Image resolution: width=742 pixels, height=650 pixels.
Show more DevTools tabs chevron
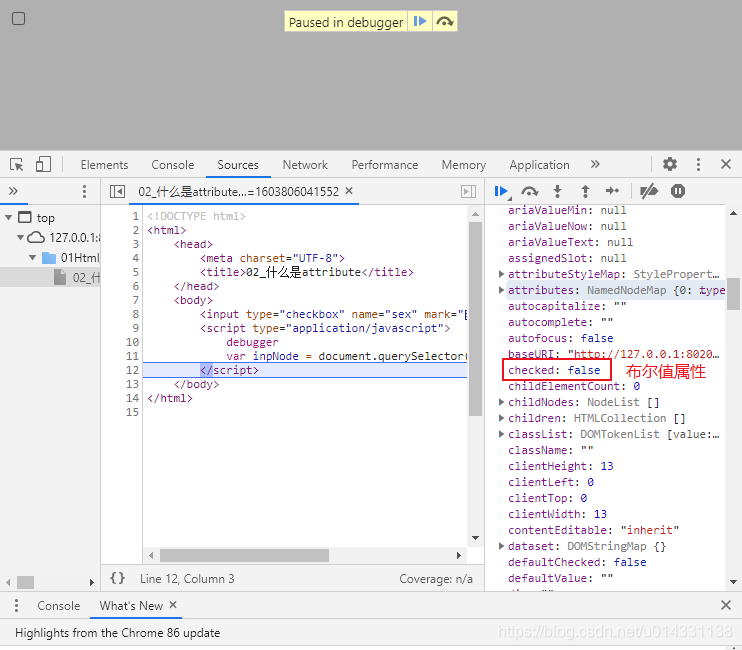tap(595, 164)
